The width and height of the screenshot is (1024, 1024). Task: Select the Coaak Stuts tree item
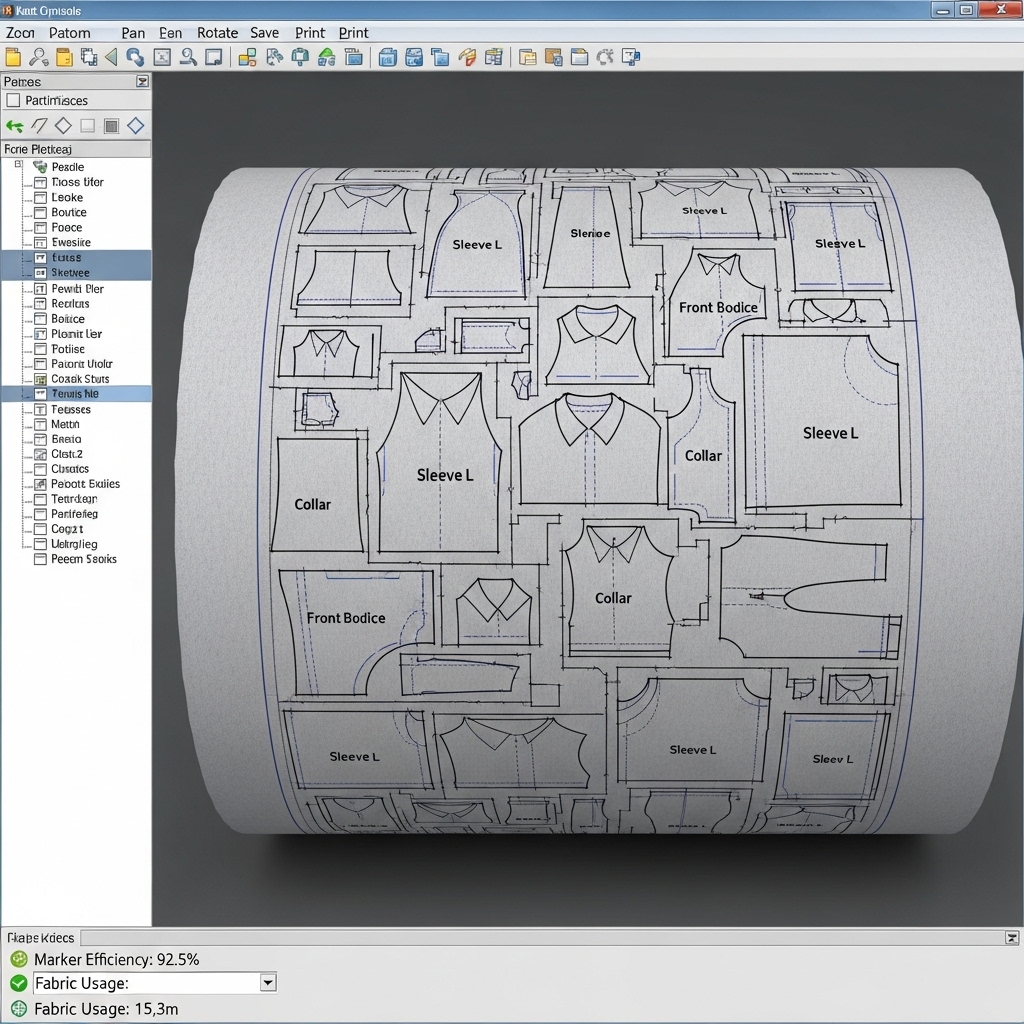pyautogui.click(x=80, y=379)
